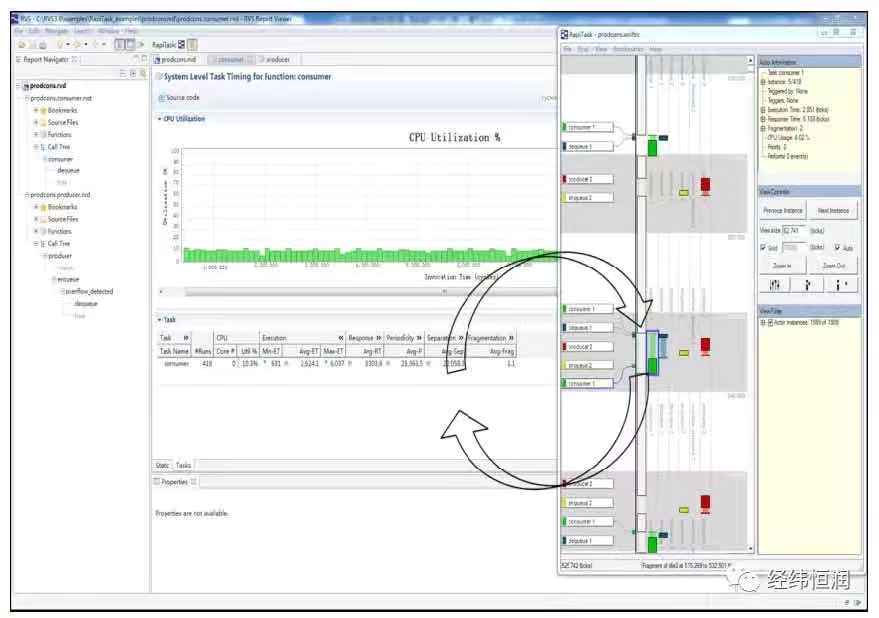The height and width of the screenshot is (618, 879).
Task: Click the Util % column header
Action: [x=248, y=351]
